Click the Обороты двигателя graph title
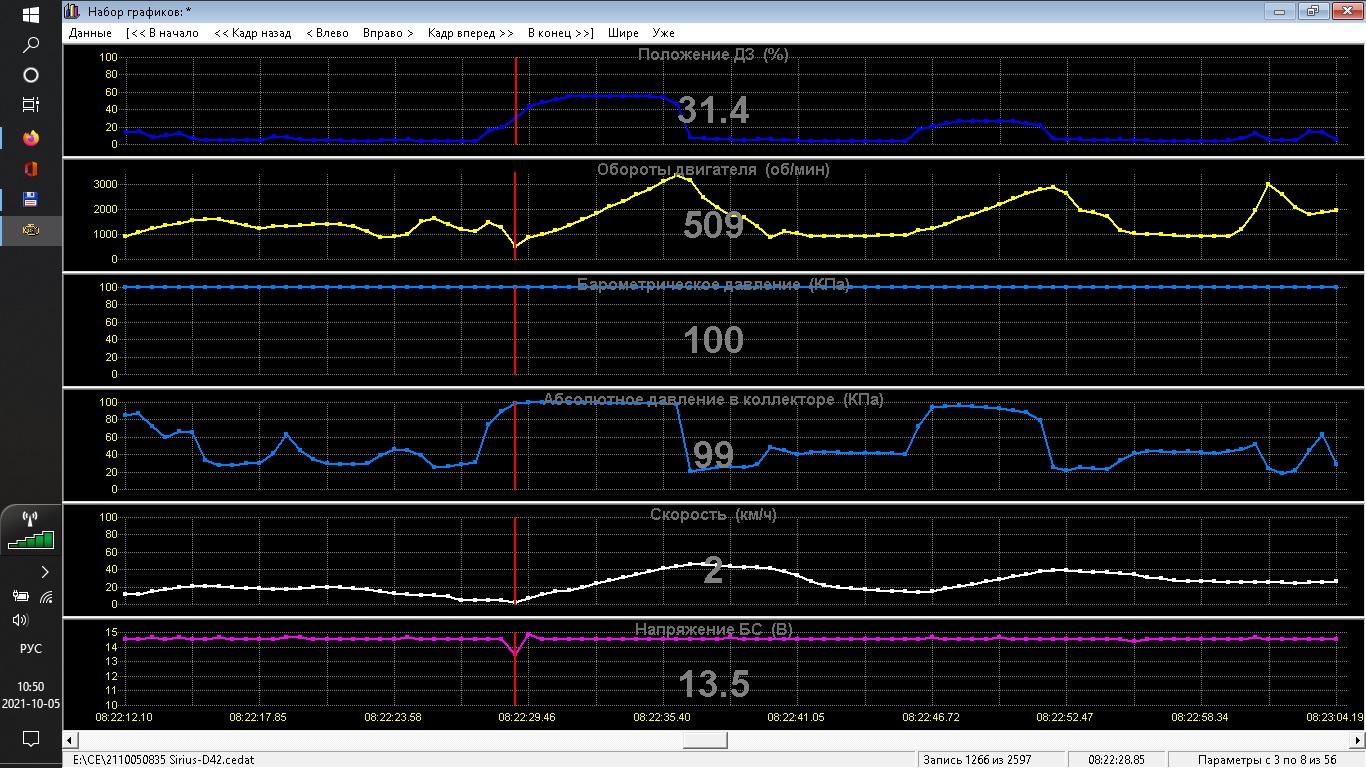Screen dimensions: 1366x768 tap(713, 169)
